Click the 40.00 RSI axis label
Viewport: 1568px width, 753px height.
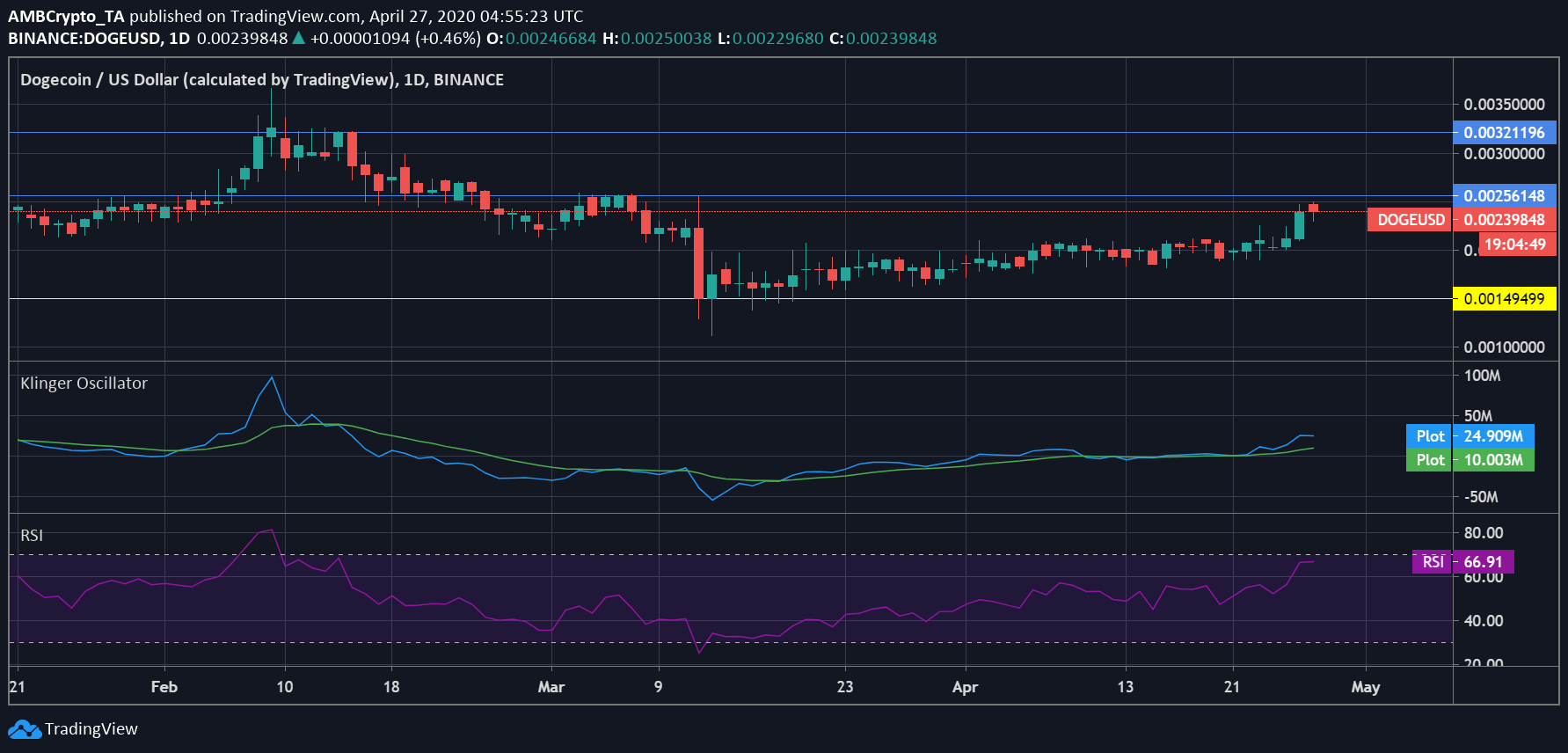click(1483, 621)
